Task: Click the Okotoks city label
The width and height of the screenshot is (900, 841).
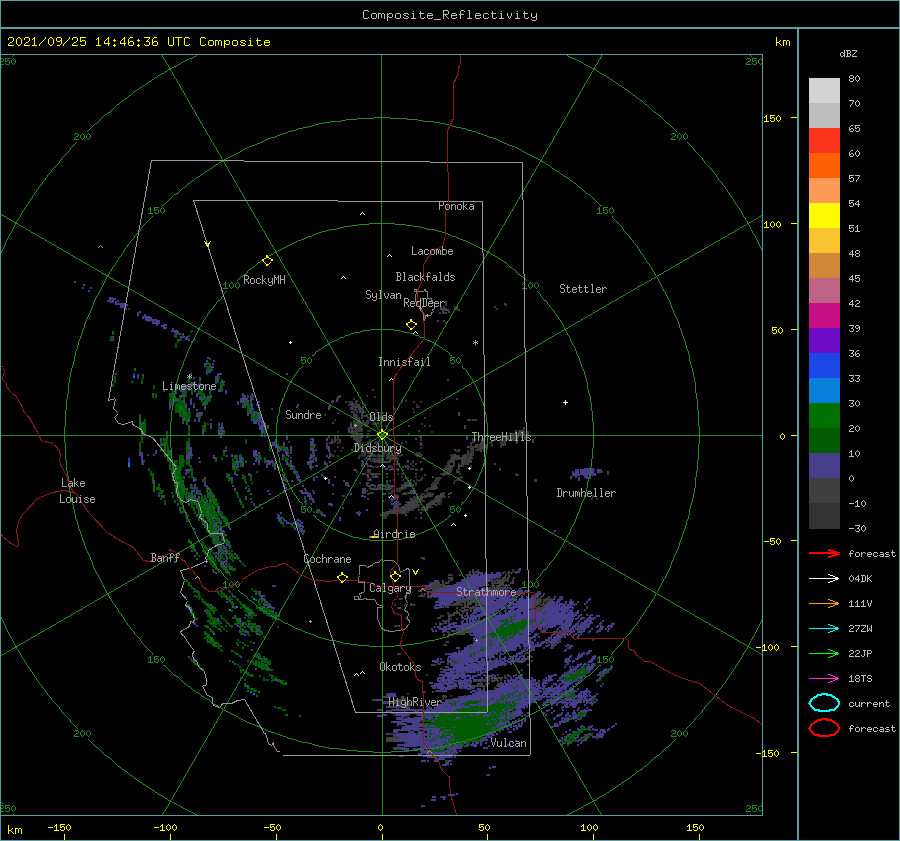Action: point(400,667)
